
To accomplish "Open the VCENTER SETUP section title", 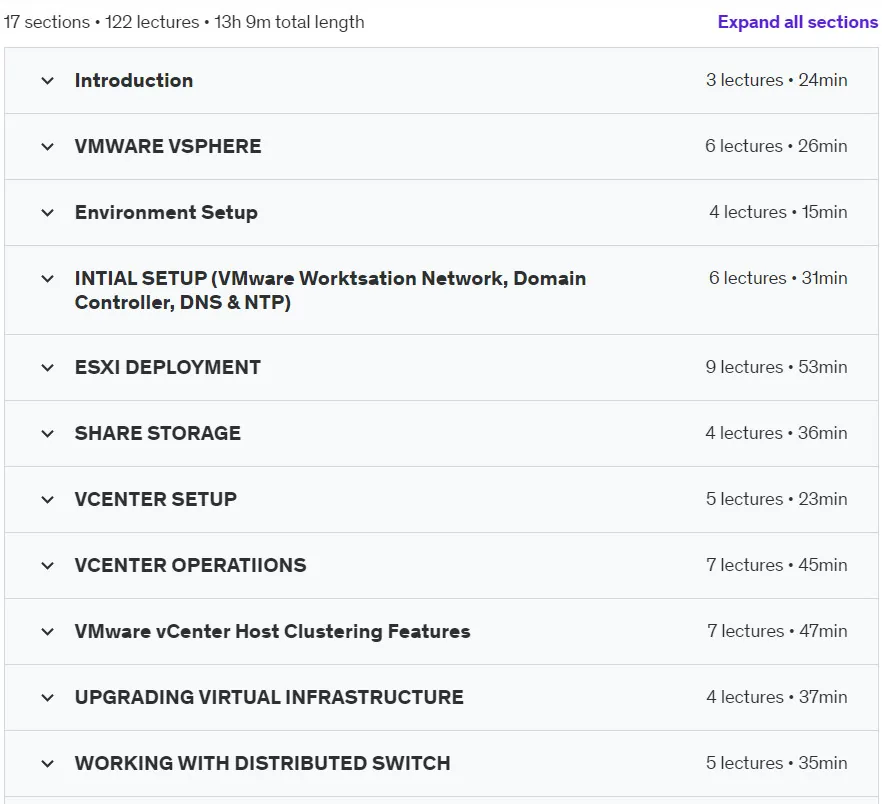I will [x=156, y=499].
